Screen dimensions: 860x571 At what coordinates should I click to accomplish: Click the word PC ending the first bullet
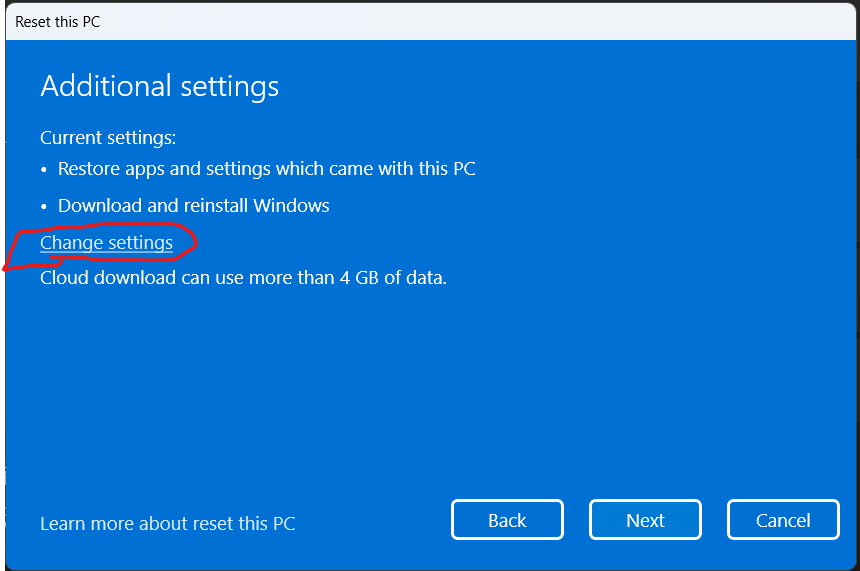(x=464, y=169)
